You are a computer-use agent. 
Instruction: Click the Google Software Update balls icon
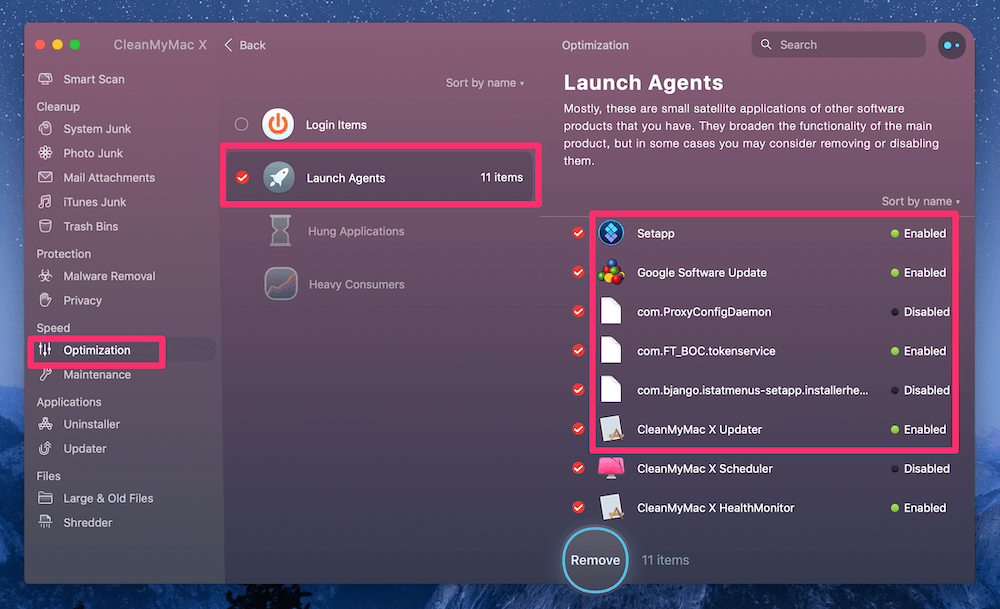click(x=611, y=272)
